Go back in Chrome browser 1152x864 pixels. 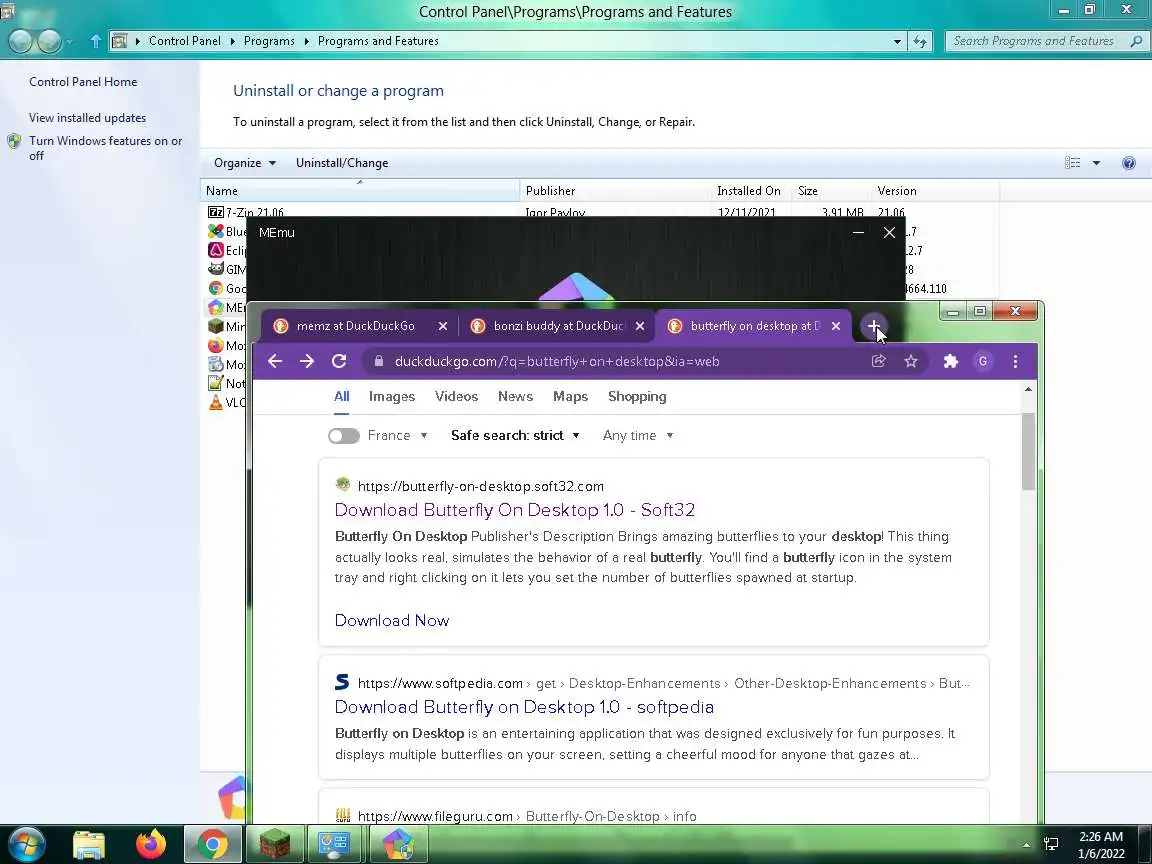275,361
